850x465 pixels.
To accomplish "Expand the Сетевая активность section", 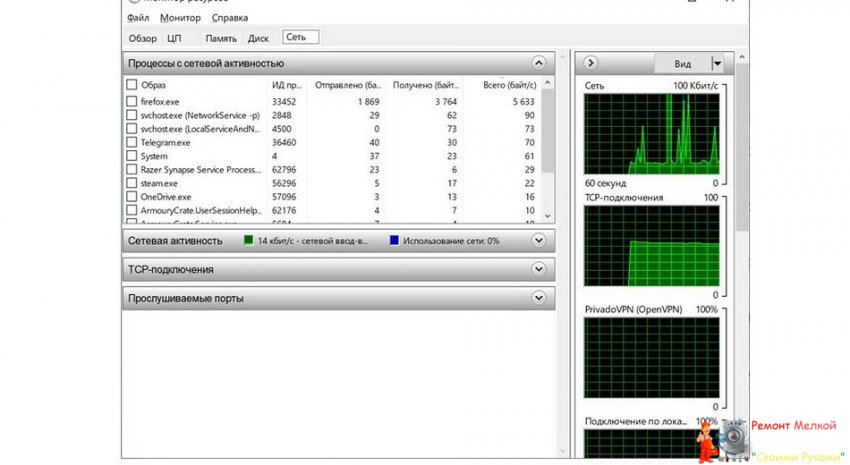I will click(x=540, y=241).
